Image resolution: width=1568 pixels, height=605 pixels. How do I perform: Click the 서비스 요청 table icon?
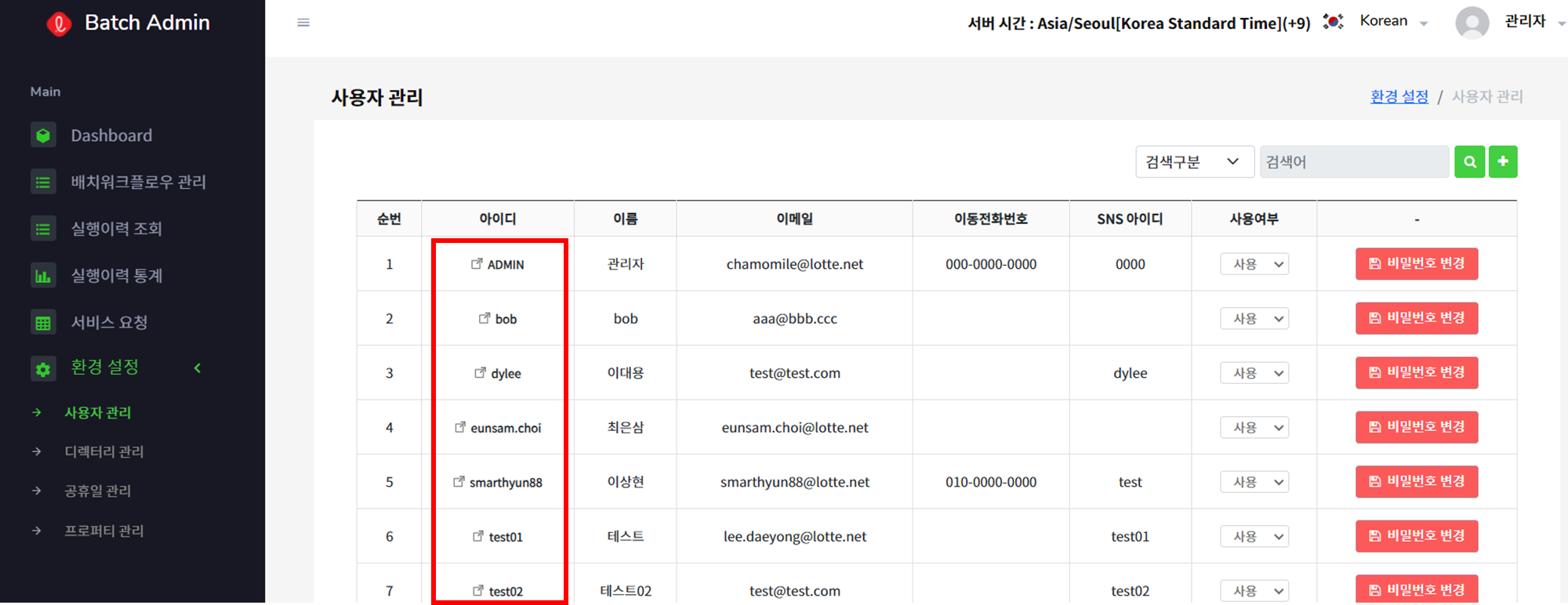(43, 323)
